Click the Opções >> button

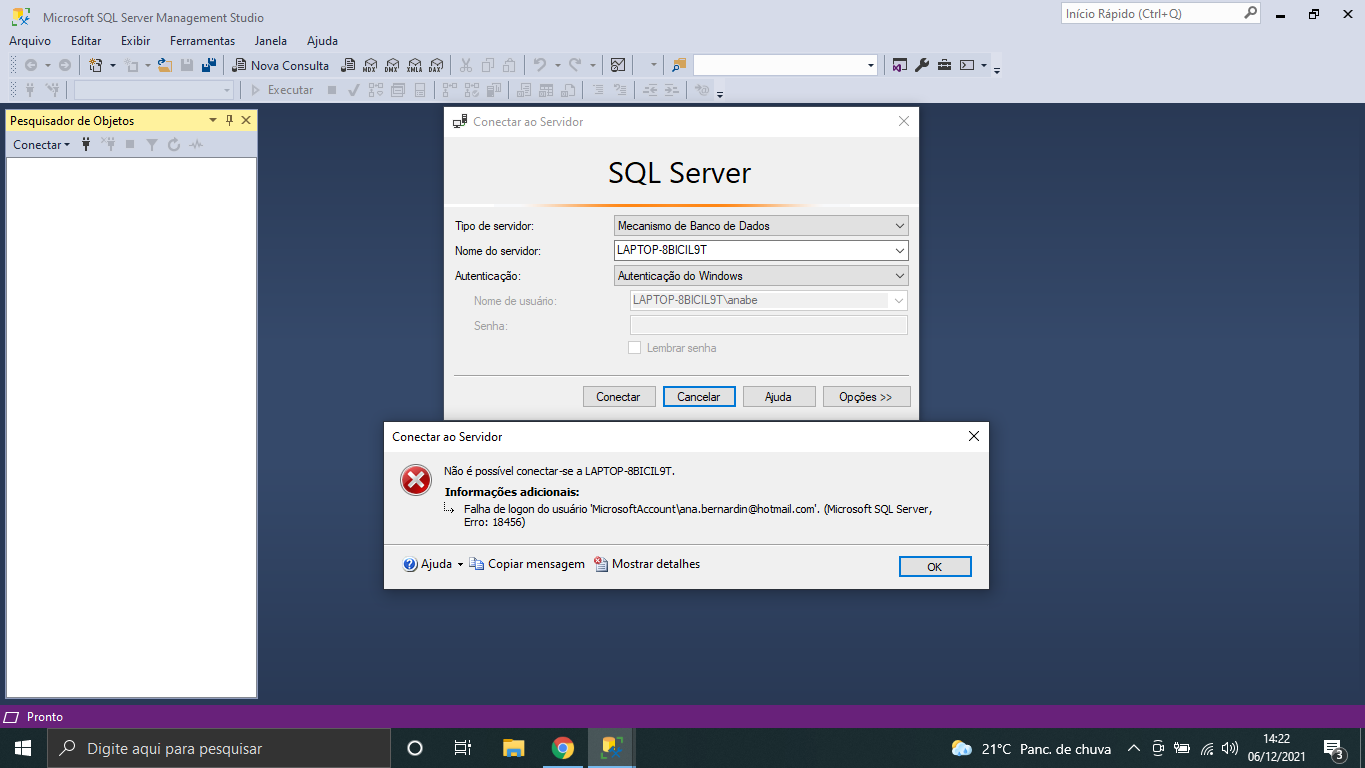point(866,397)
